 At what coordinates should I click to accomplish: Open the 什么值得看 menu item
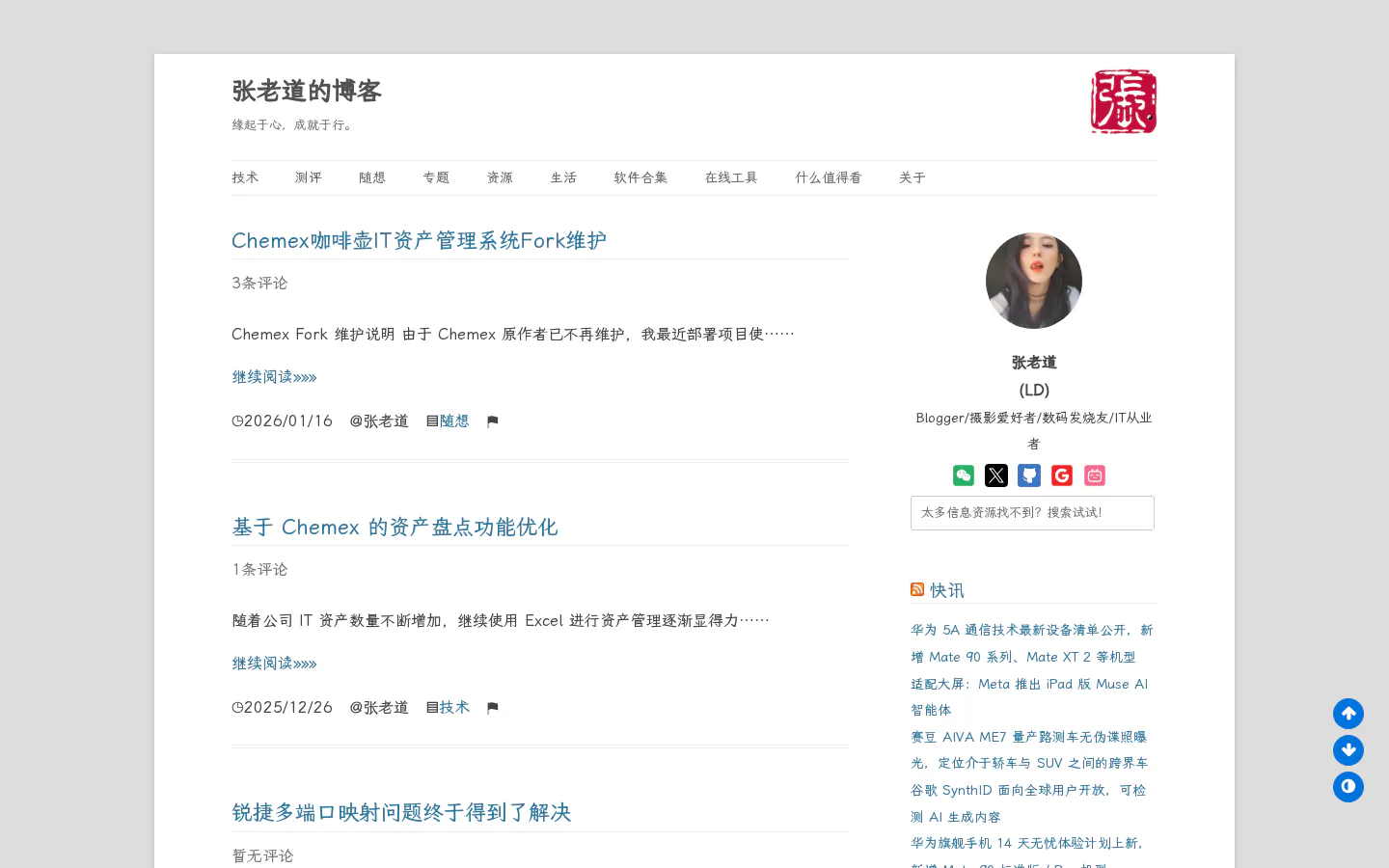point(829,177)
